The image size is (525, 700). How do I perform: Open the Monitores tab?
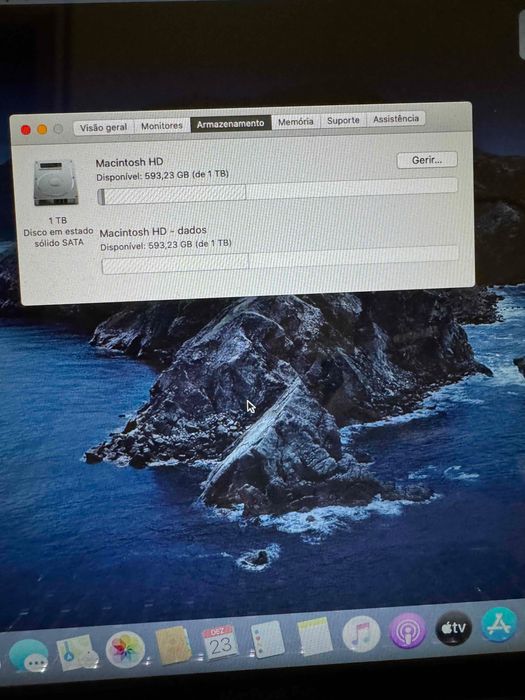click(x=162, y=125)
